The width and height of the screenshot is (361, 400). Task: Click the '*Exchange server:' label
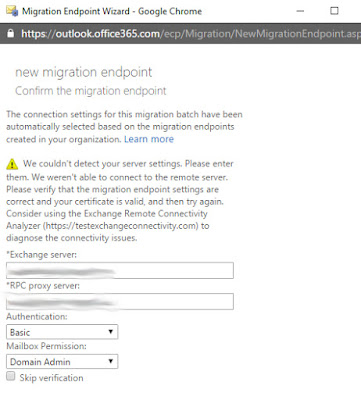click(x=41, y=255)
